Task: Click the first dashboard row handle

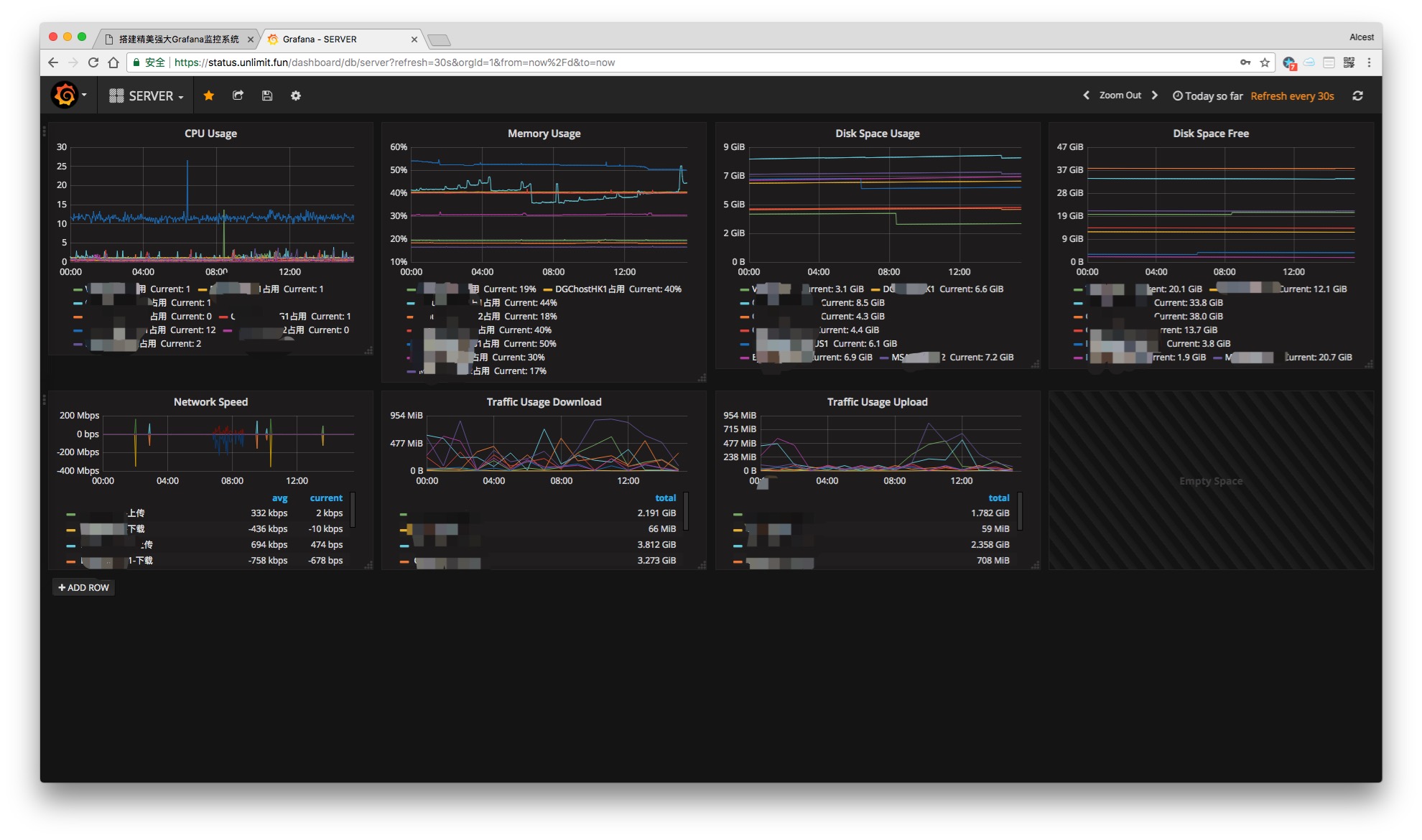Action: click(45, 131)
